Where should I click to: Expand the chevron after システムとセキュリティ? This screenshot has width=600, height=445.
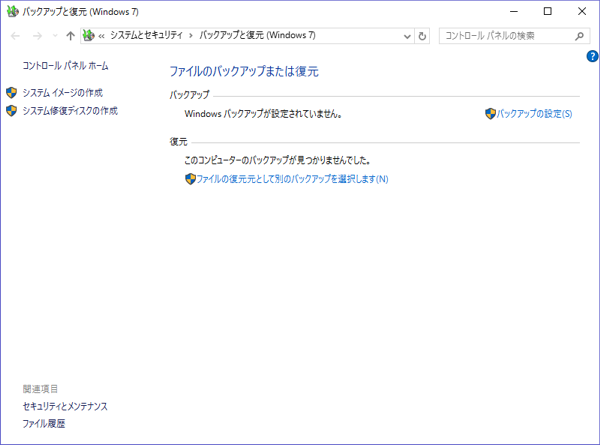(x=191, y=36)
